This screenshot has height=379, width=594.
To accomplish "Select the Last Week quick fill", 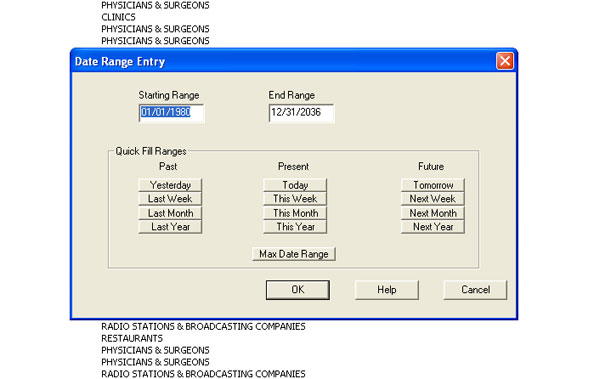I will click(170, 199).
